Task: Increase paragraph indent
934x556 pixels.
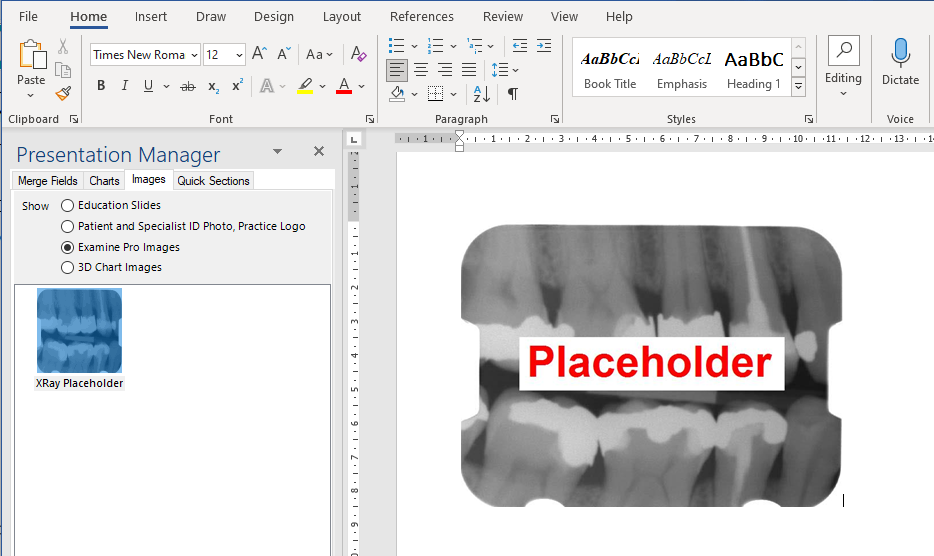Action: [544, 45]
